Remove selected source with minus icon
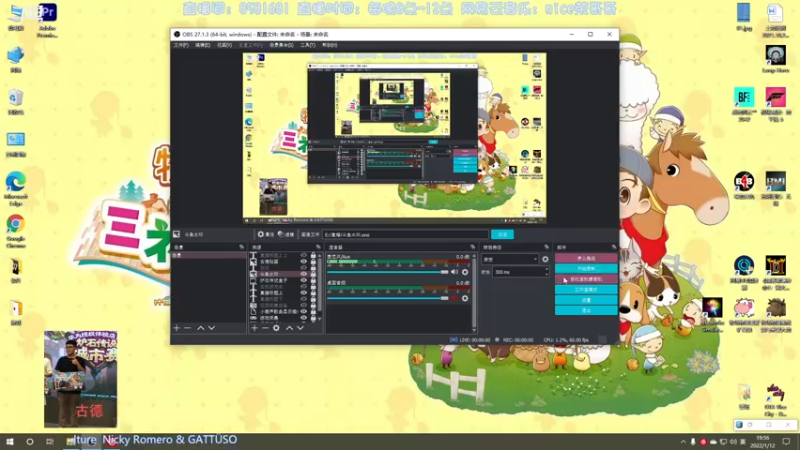Screen dimensions: 800x450 tap(265, 328)
